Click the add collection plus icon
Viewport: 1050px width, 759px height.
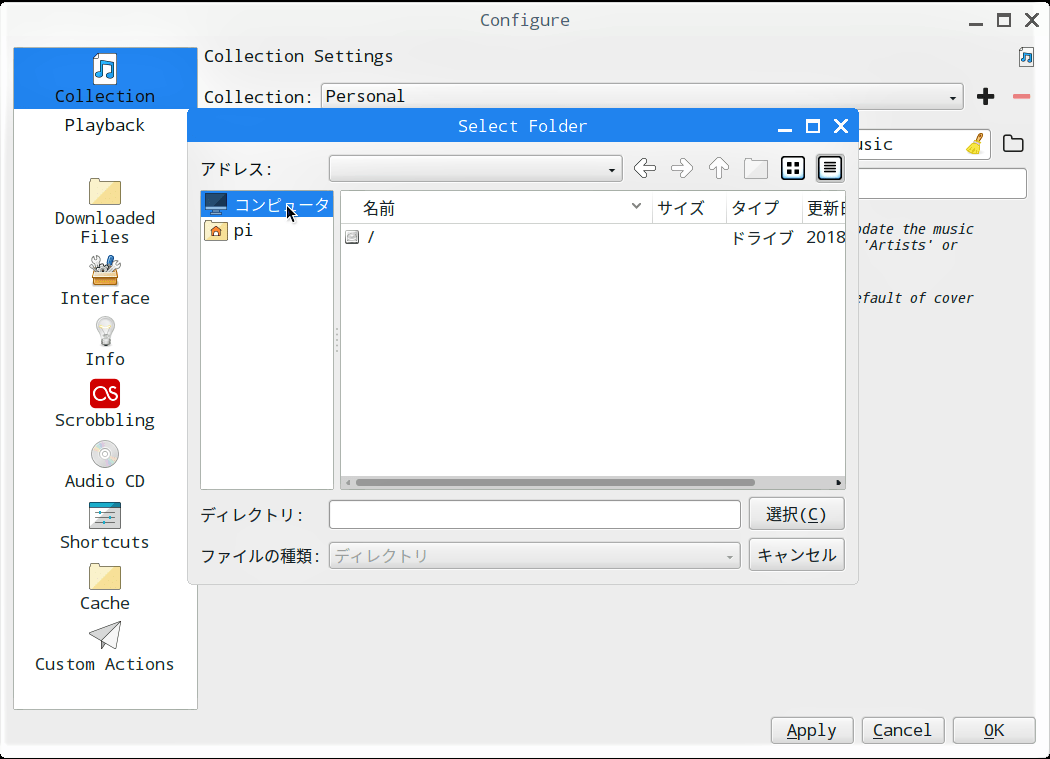coord(986,97)
